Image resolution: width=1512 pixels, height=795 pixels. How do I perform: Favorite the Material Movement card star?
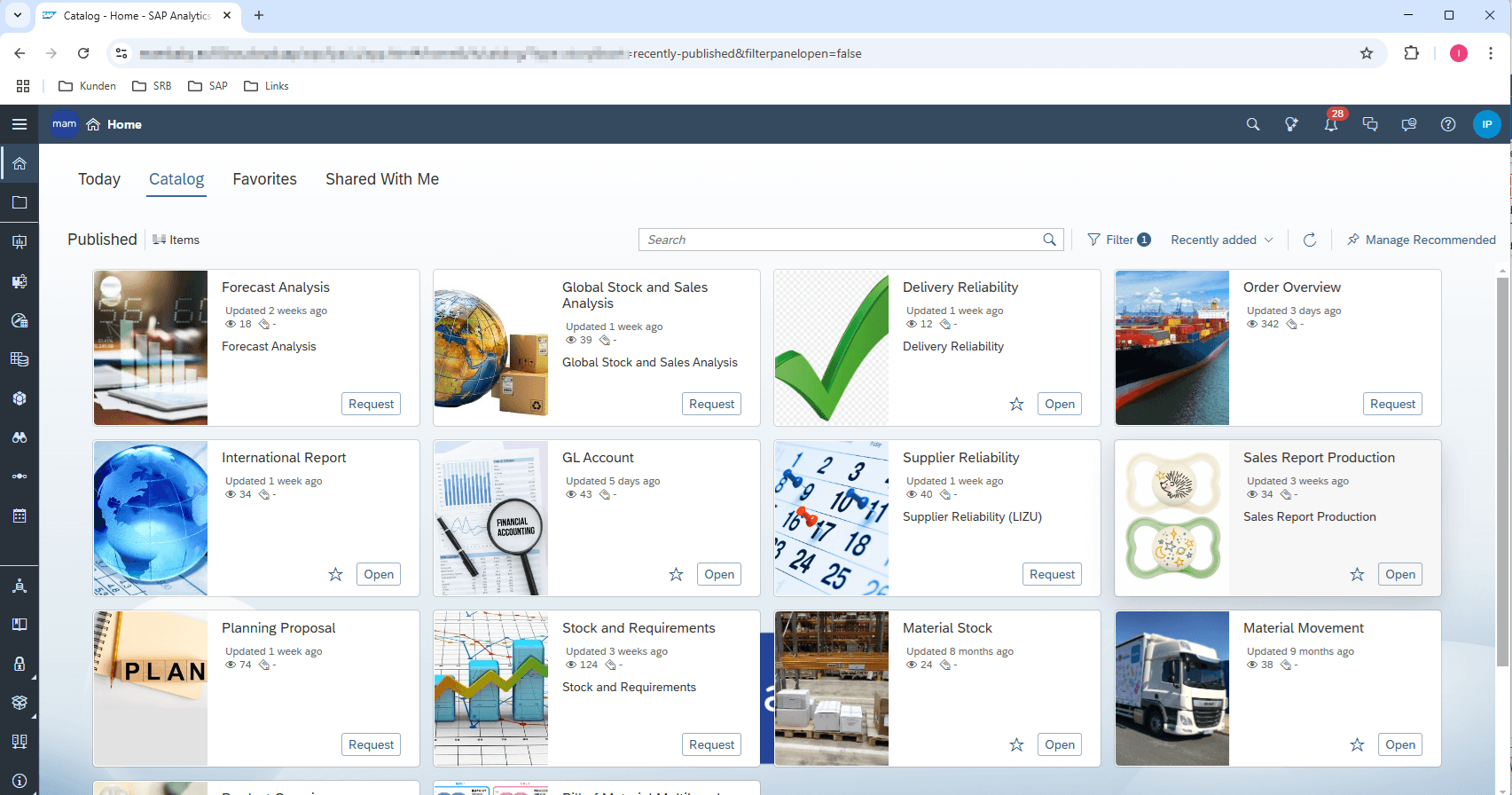[x=1358, y=745]
